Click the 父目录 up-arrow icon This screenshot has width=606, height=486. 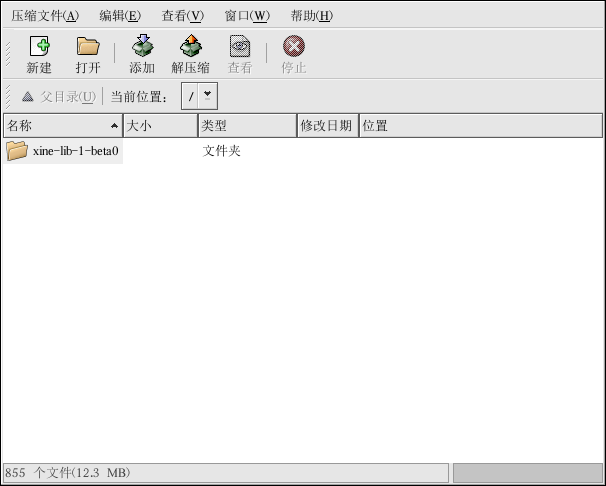click(28, 97)
